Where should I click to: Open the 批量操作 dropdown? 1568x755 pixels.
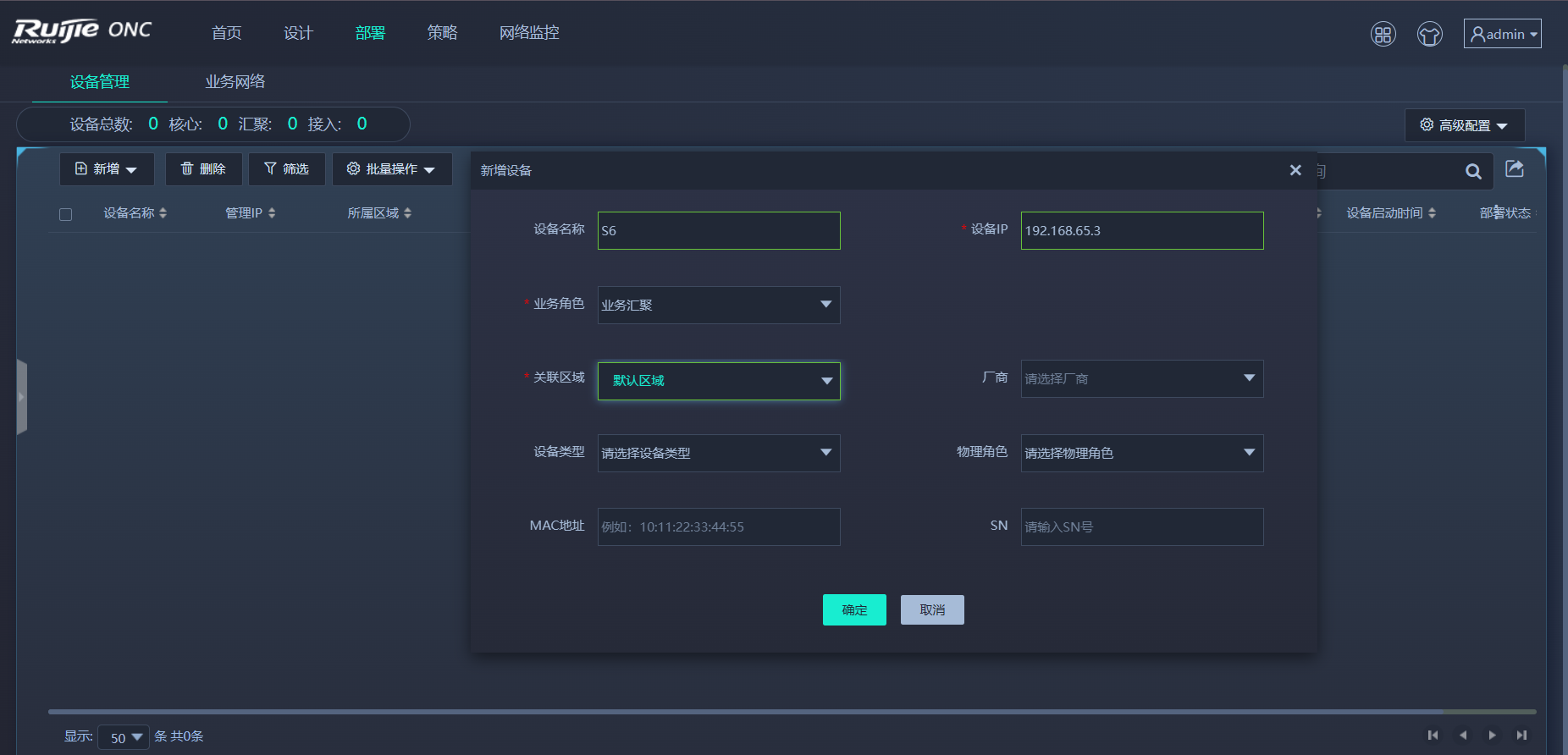(x=392, y=169)
